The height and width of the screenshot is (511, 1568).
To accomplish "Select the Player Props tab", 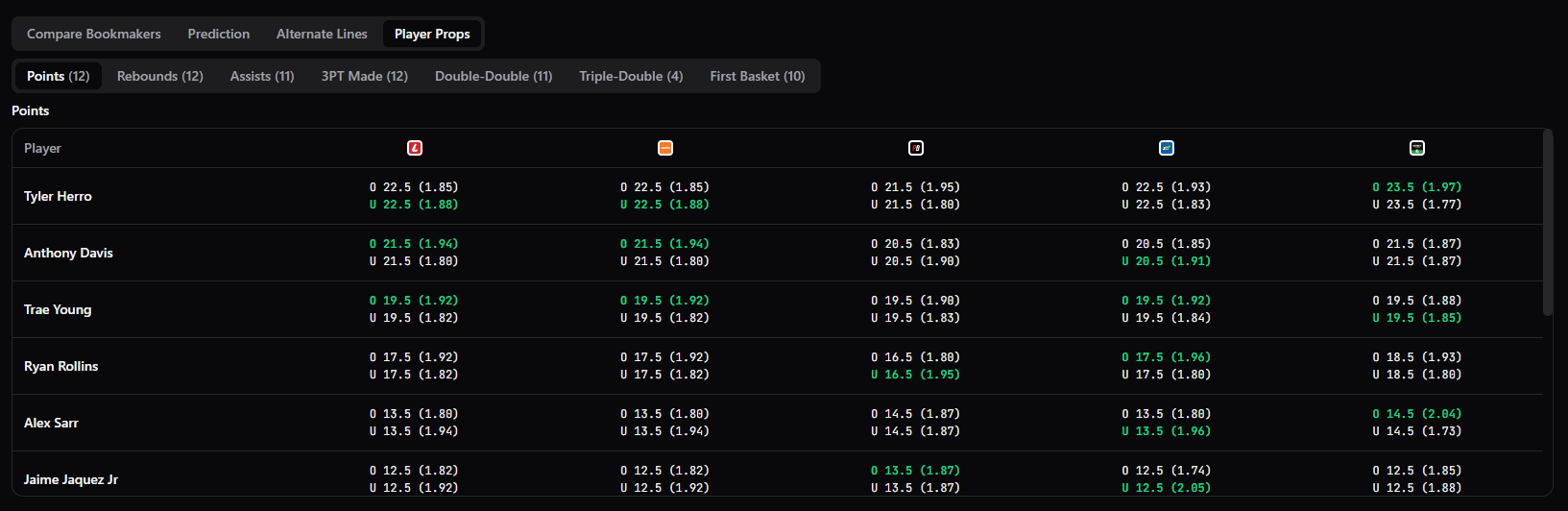I will [432, 34].
